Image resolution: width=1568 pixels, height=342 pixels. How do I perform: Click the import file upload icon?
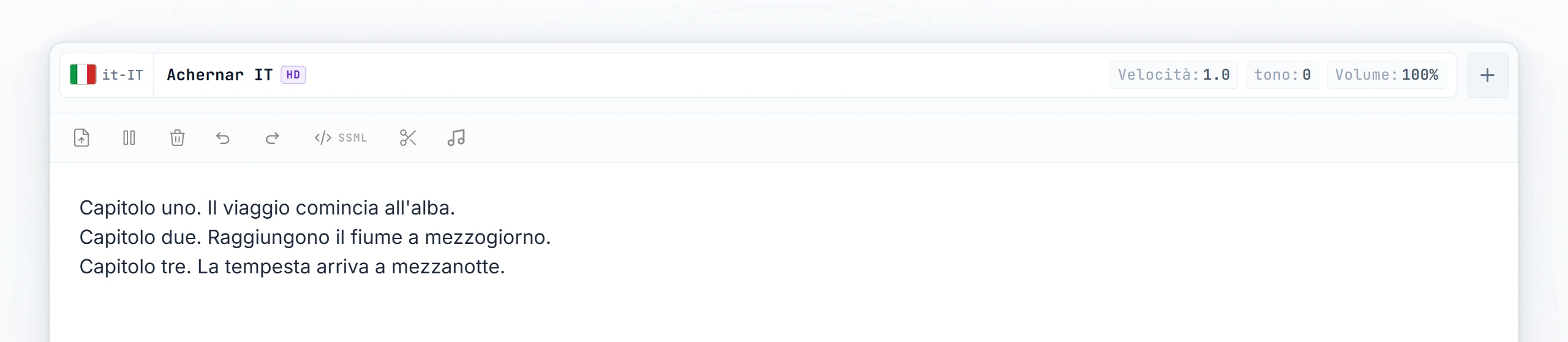pyautogui.click(x=81, y=138)
